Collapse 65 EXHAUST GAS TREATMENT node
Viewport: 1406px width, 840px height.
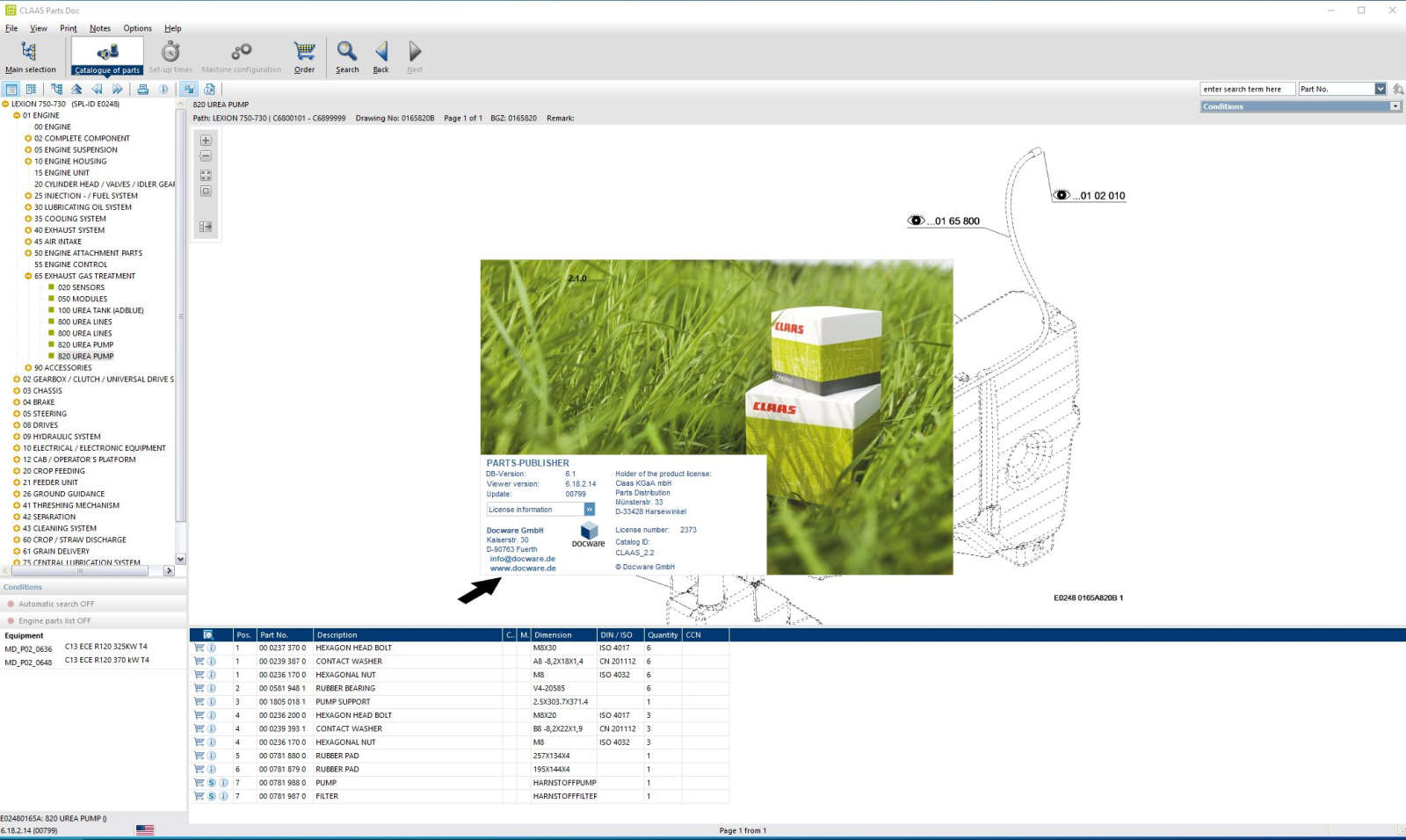(28, 276)
